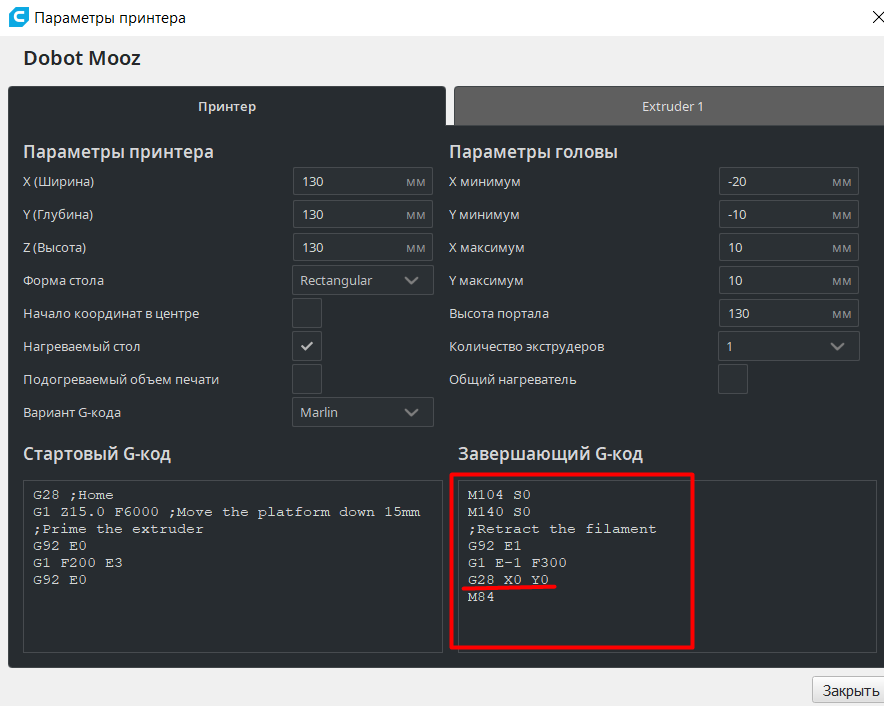Image resolution: width=884 pixels, height=706 pixels.
Task: Switch to the Принтер tab
Action: pos(227,106)
